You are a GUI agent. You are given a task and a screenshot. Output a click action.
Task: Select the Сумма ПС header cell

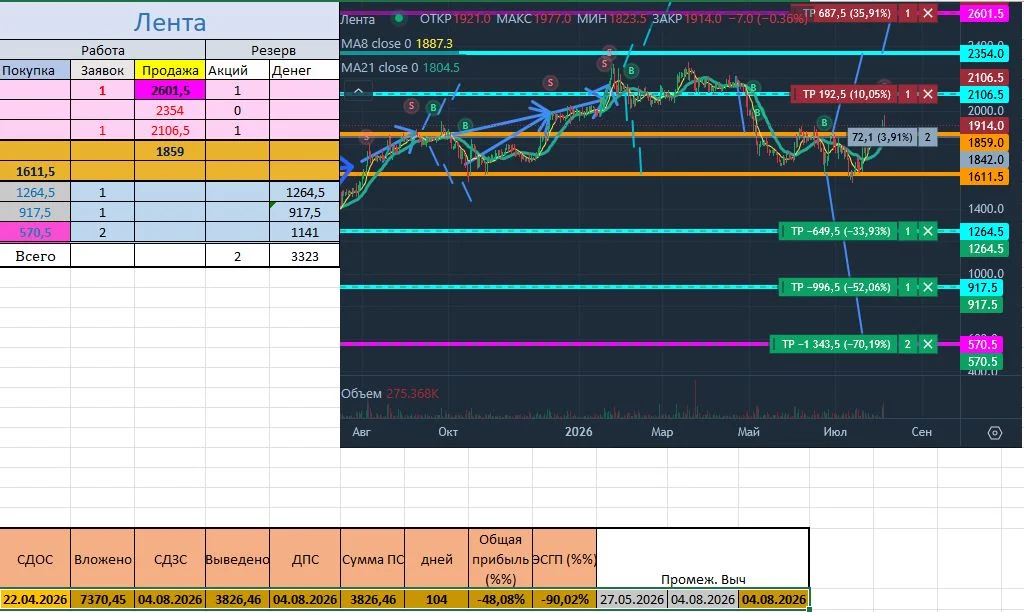click(x=373, y=559)
